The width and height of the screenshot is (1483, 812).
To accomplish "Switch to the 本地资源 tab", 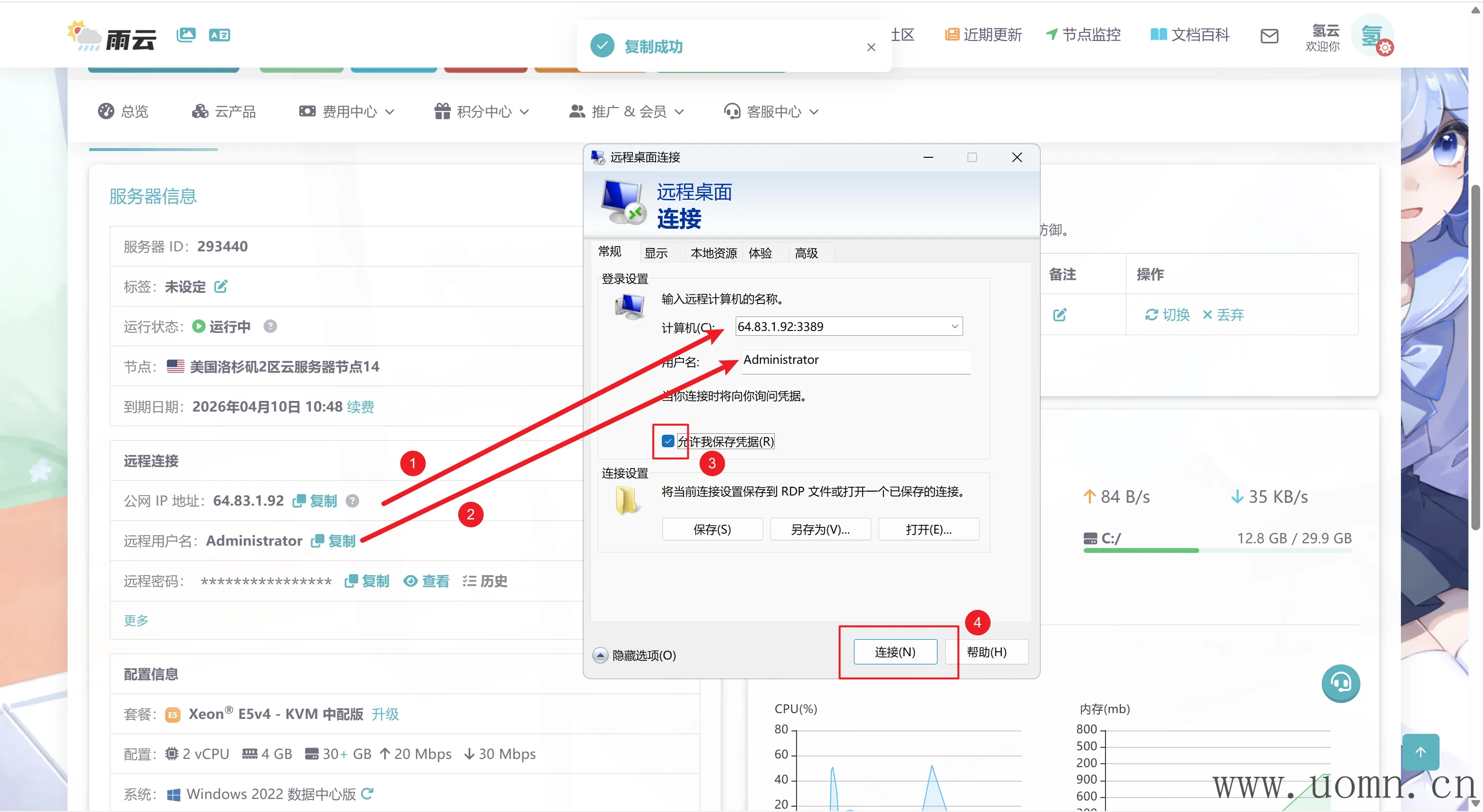I will pos(714,253).
